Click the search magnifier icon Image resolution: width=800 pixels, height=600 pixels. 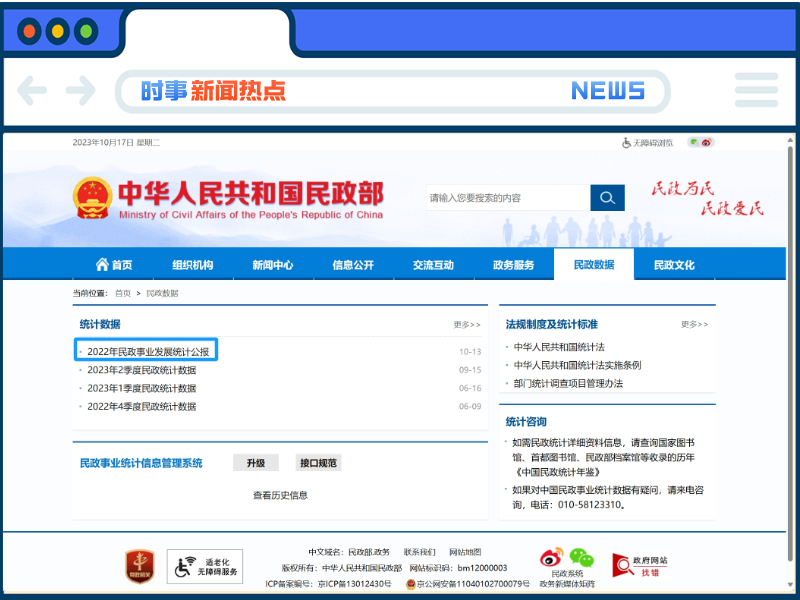(x=607, y=197)
